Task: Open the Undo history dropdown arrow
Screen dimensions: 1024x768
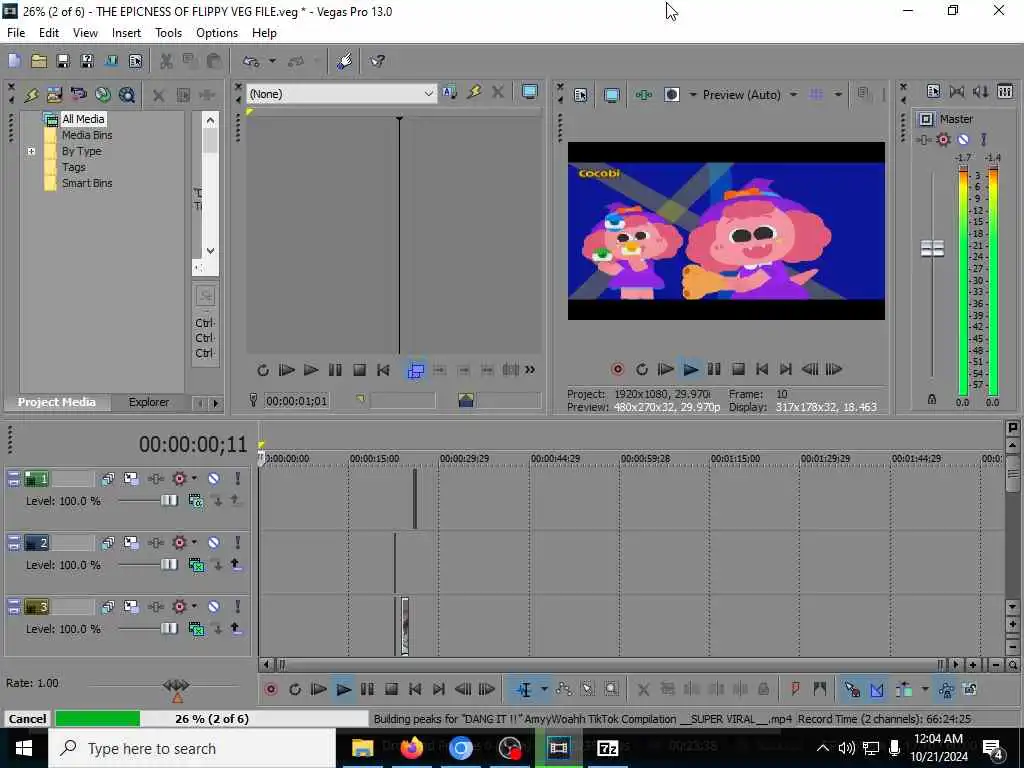Action: (x=272, y=61)
